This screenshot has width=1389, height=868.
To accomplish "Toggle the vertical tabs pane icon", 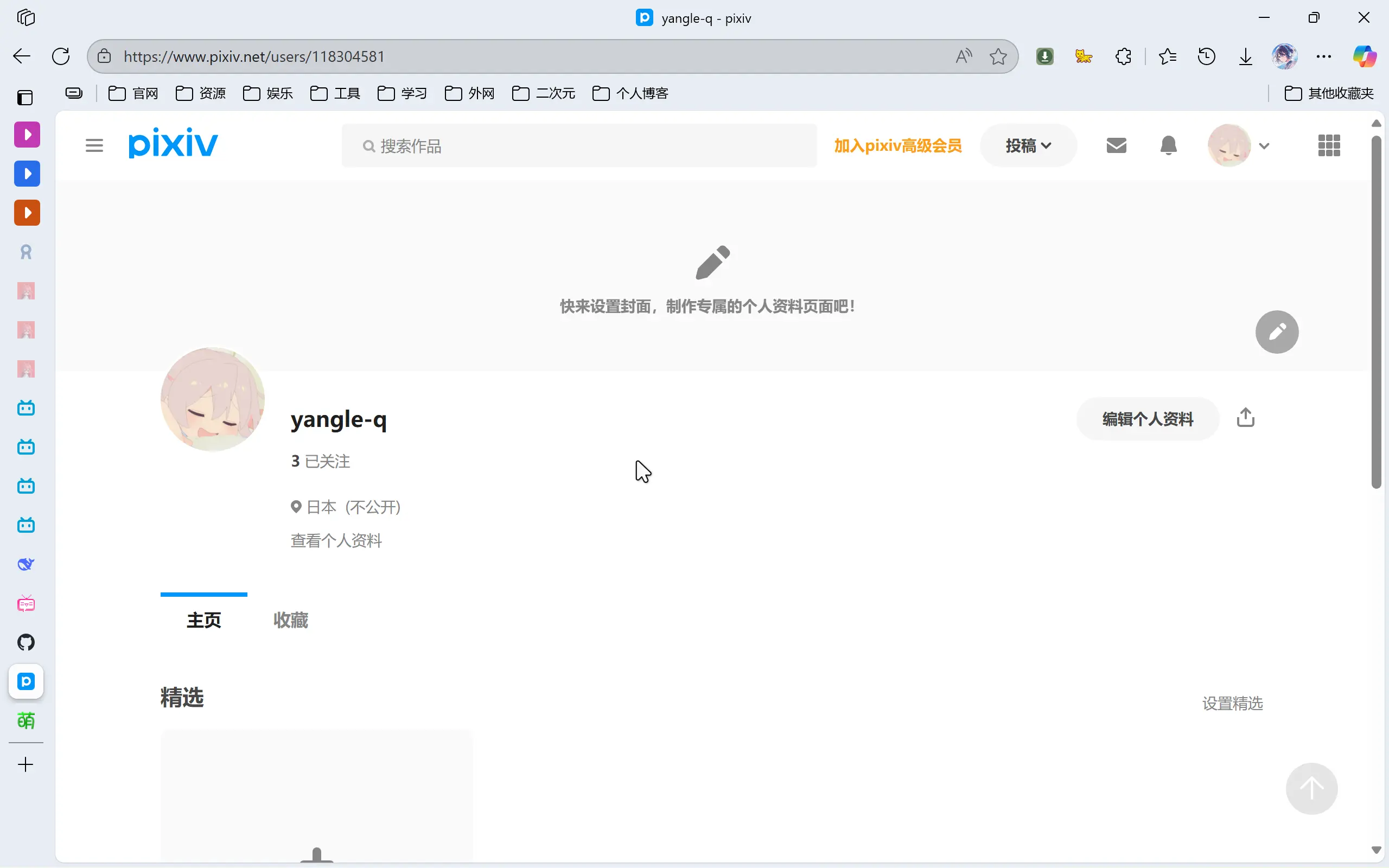I will 26,98.
